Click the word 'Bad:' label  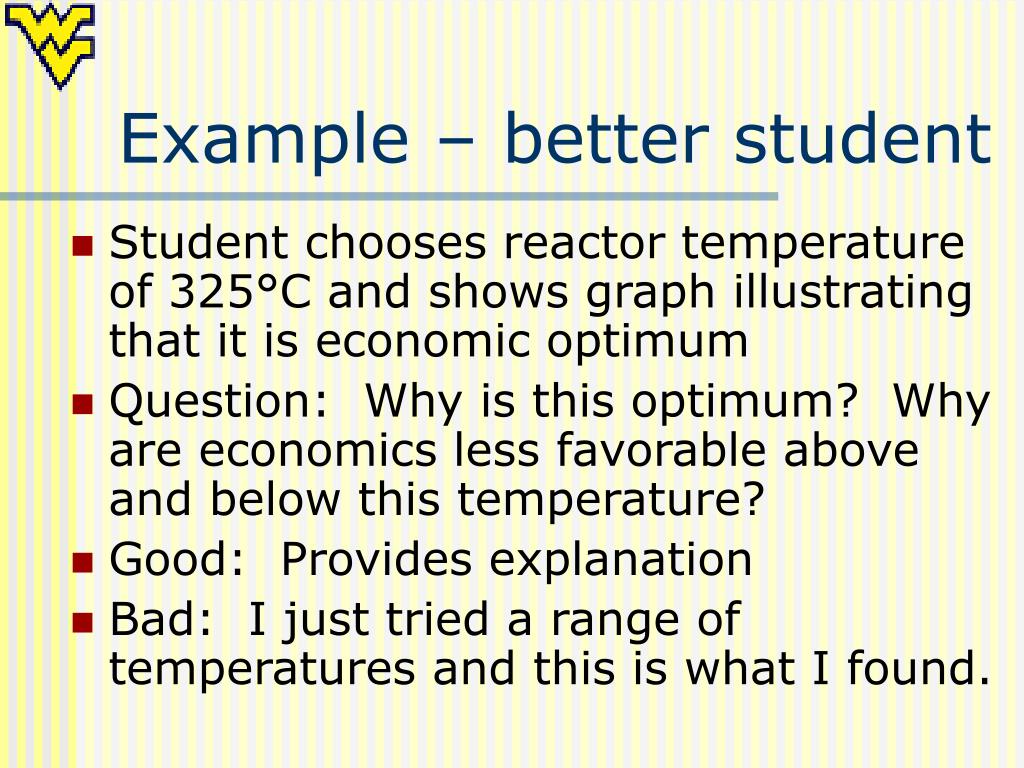[161, 618]
